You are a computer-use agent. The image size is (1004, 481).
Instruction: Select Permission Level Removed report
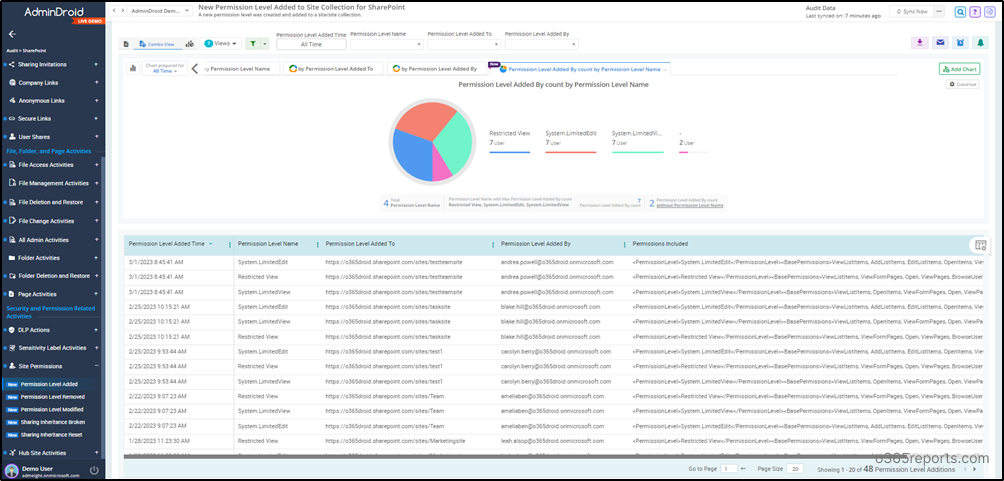point(51,397)
